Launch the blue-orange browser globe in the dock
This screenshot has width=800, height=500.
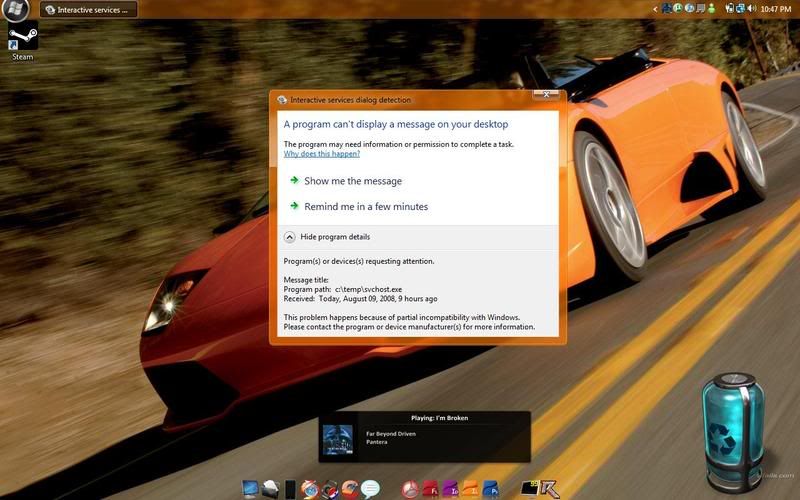point(310,489)
